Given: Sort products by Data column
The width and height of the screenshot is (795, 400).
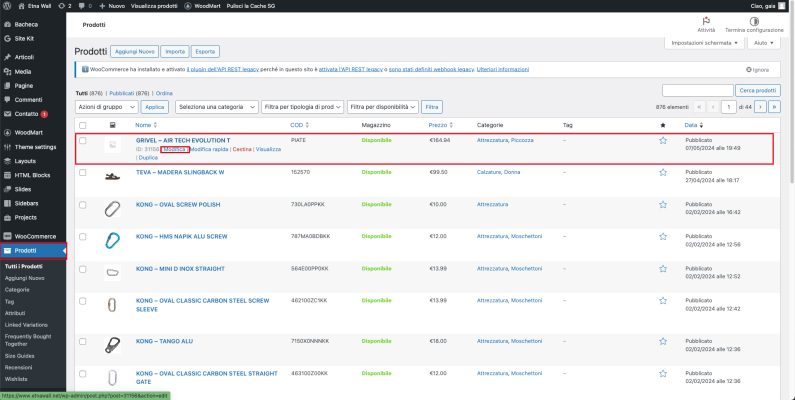Looking at the screenshot, I should coord(694,125).
